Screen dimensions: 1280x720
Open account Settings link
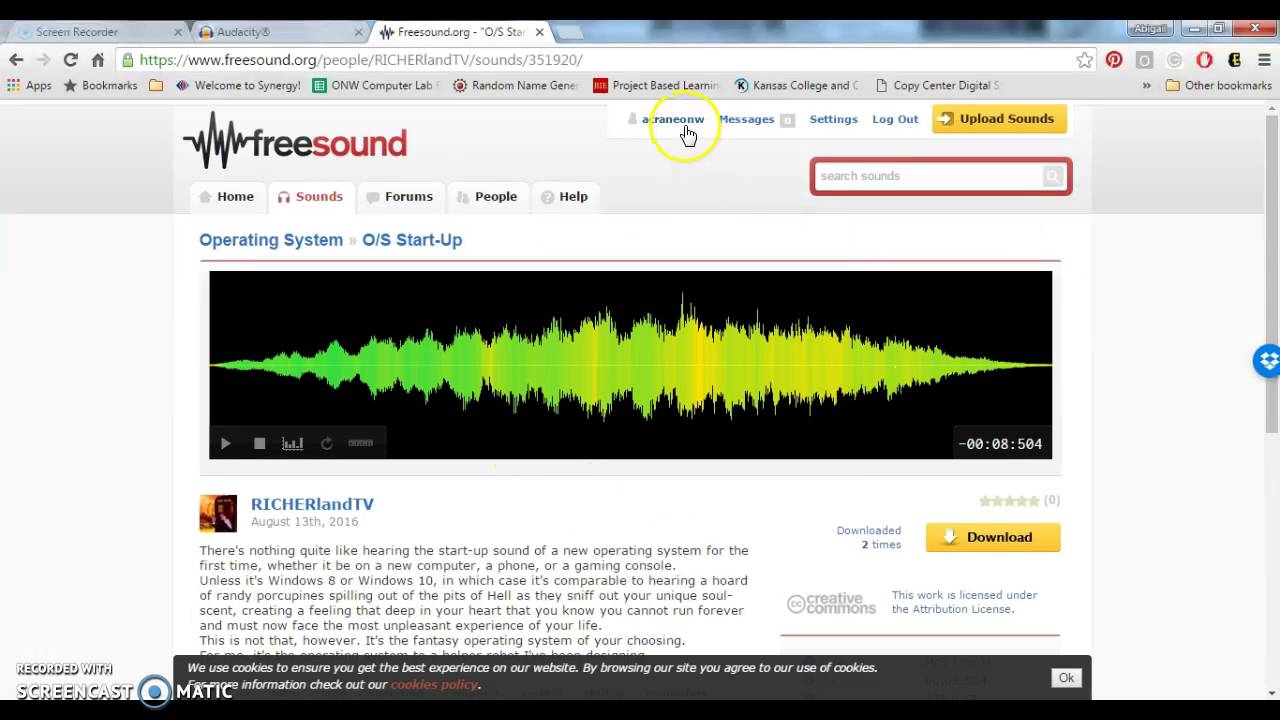click(x=833, y=119)
